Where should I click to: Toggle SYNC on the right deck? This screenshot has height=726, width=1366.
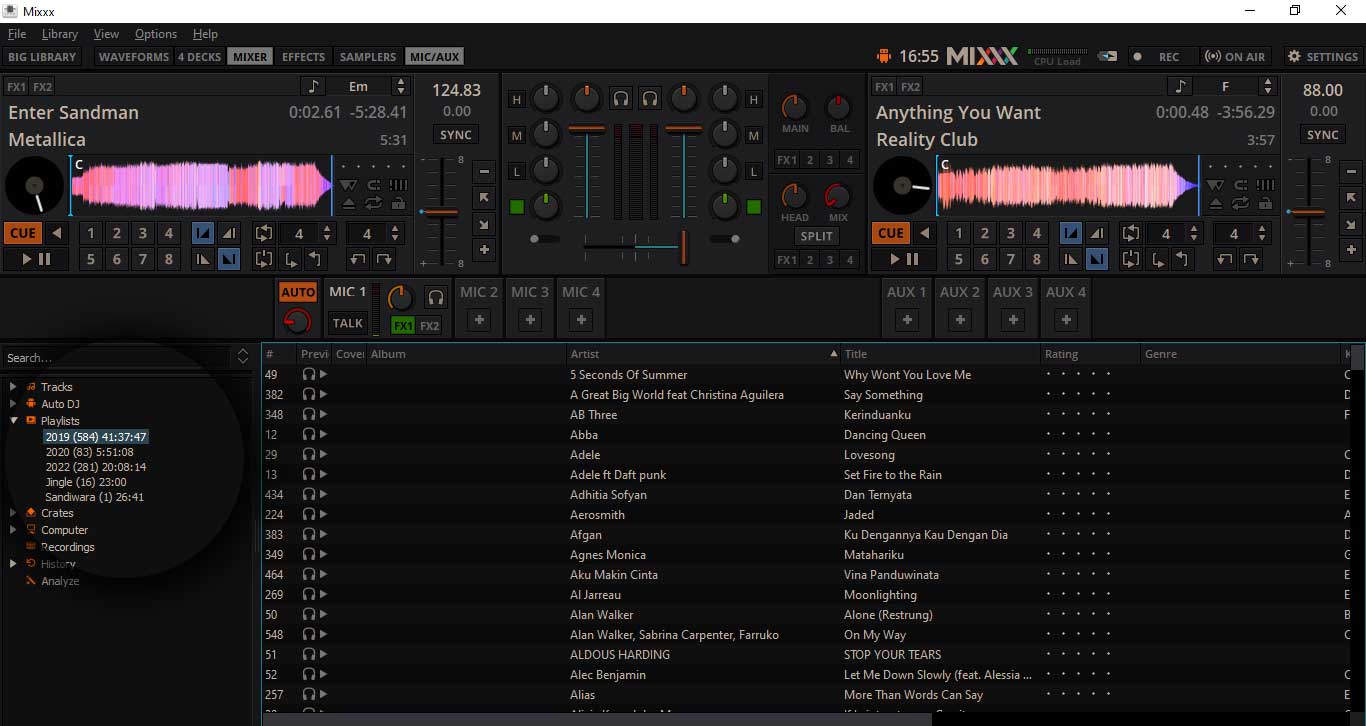pyautogui.click(x=1322, y=135)
